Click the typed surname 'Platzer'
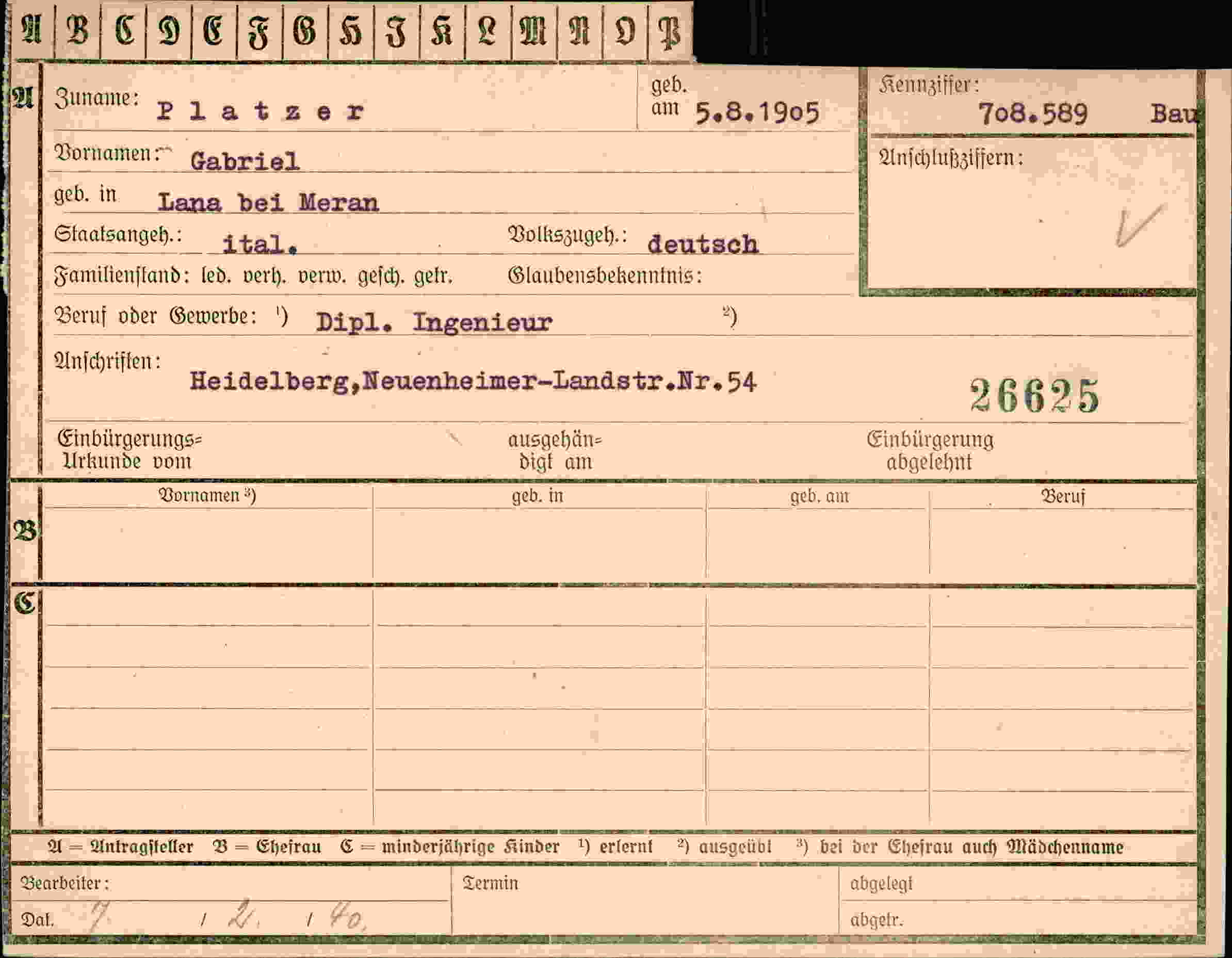Viewport: 1232px width, 958px height. pyautogui.click(x=260, y=112)
